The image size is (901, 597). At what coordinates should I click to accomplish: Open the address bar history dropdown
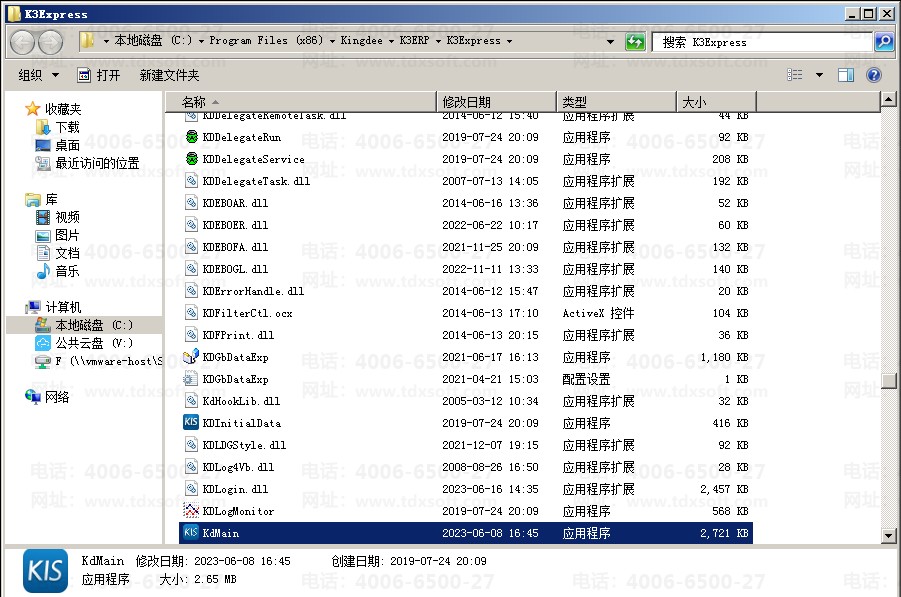pos(611,42)
